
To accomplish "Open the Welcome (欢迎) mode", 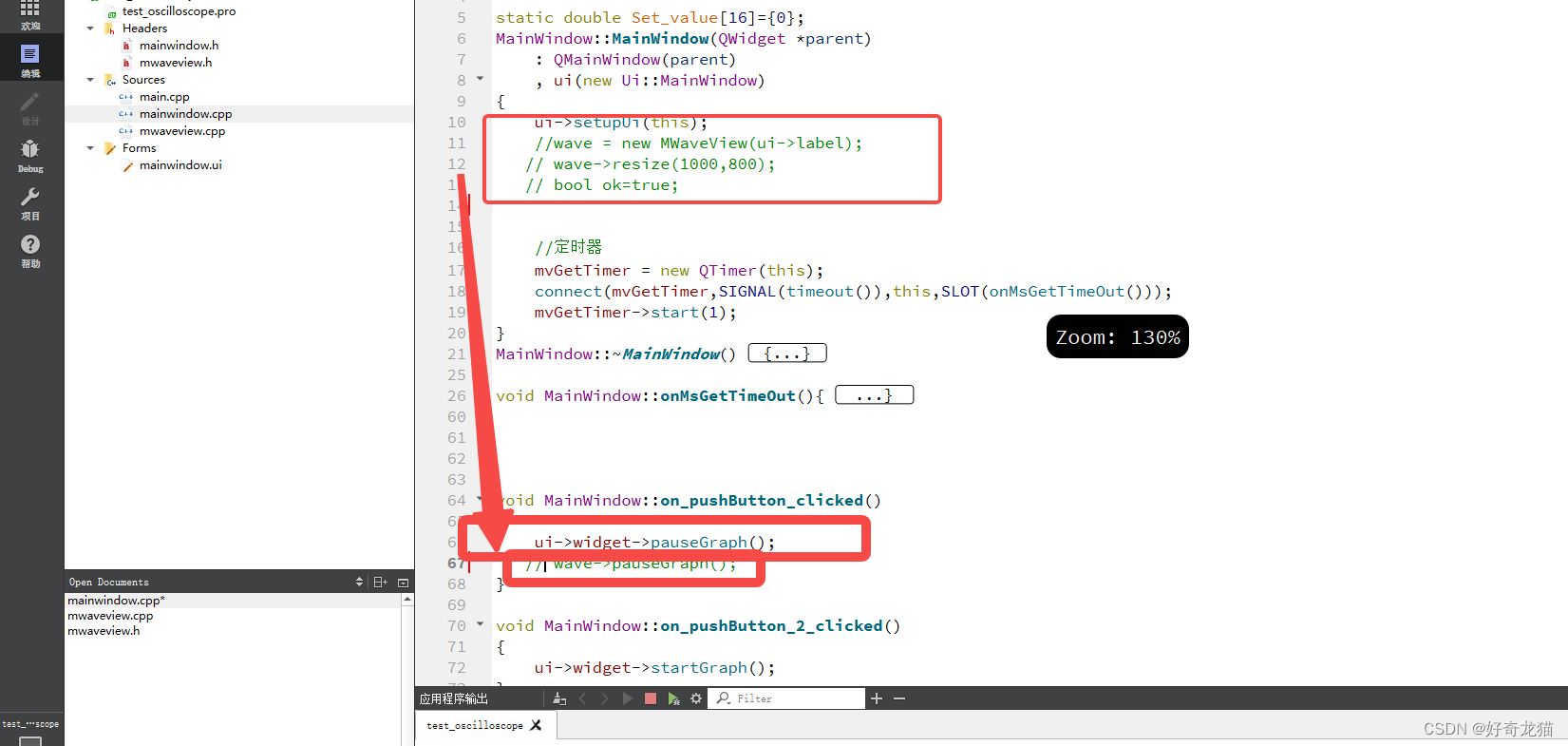I will pos(30,16).
